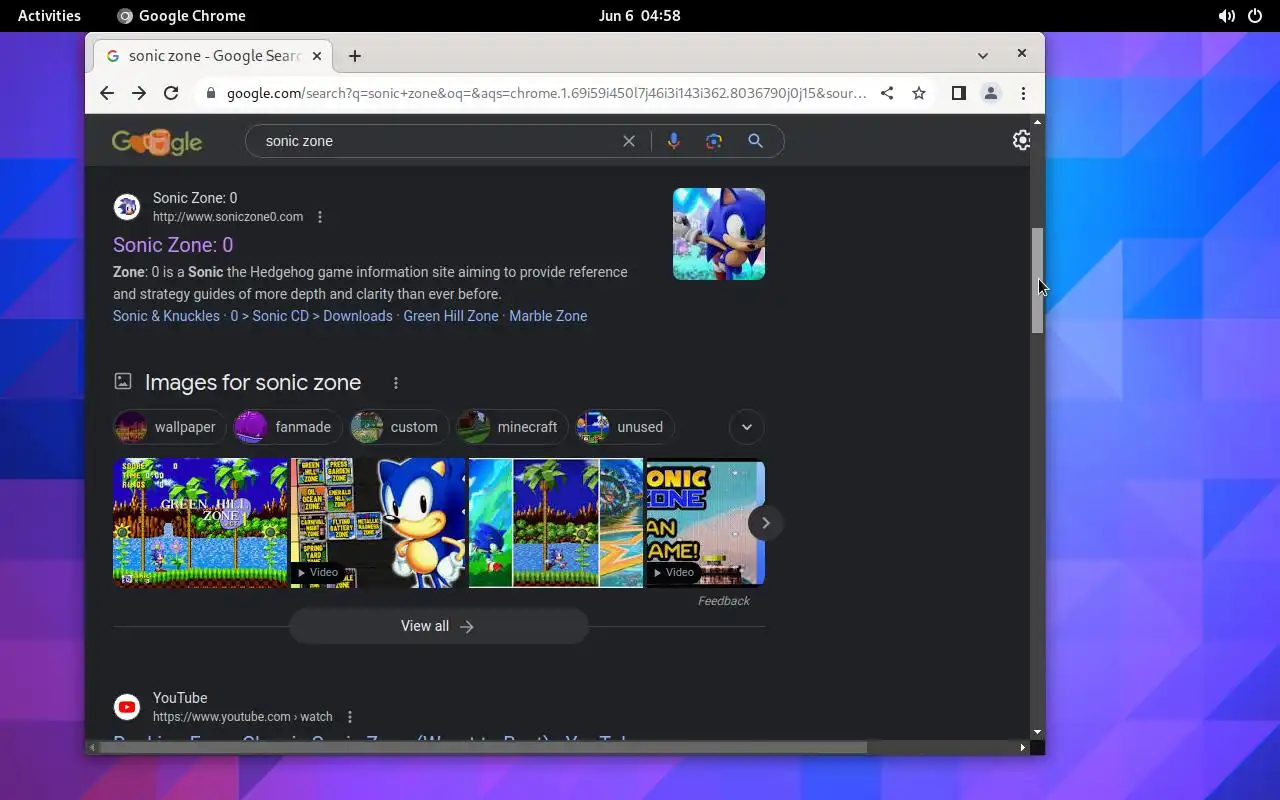This screenshot has height=800, width=1280.
Task: Filter images by unused chip
Action: point(625,427)
